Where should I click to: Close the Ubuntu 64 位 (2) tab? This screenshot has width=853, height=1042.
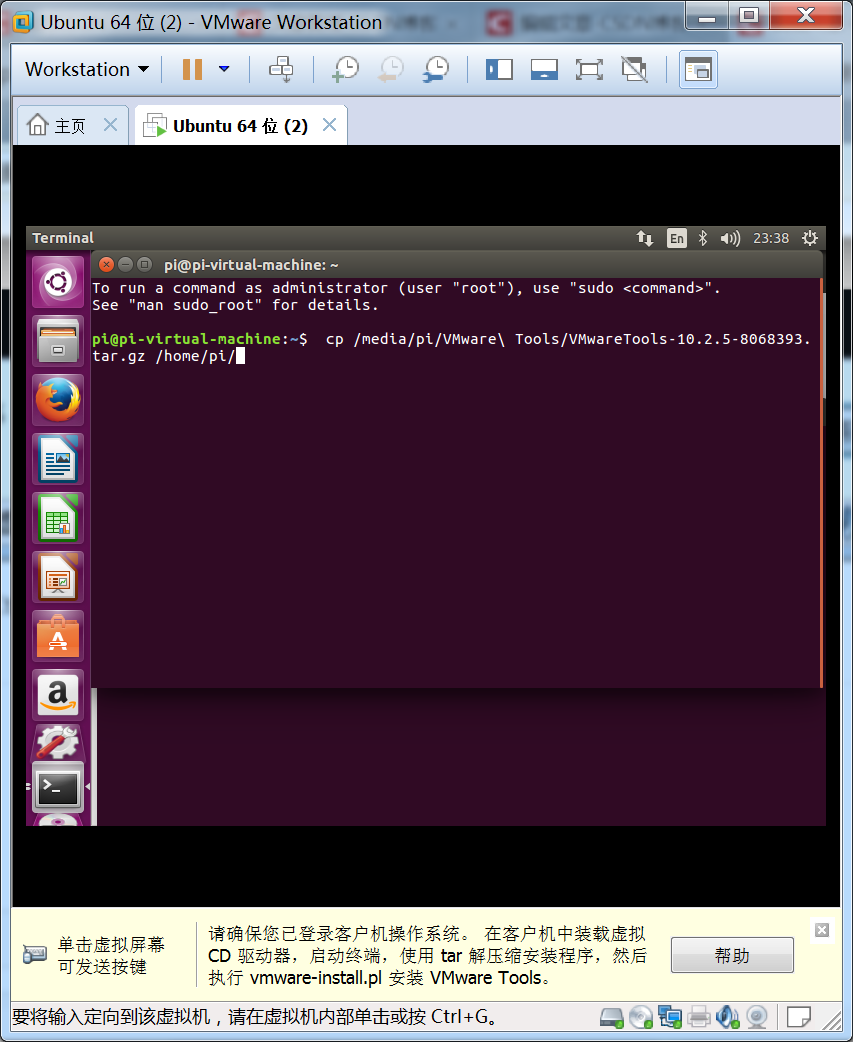point(330,125)
